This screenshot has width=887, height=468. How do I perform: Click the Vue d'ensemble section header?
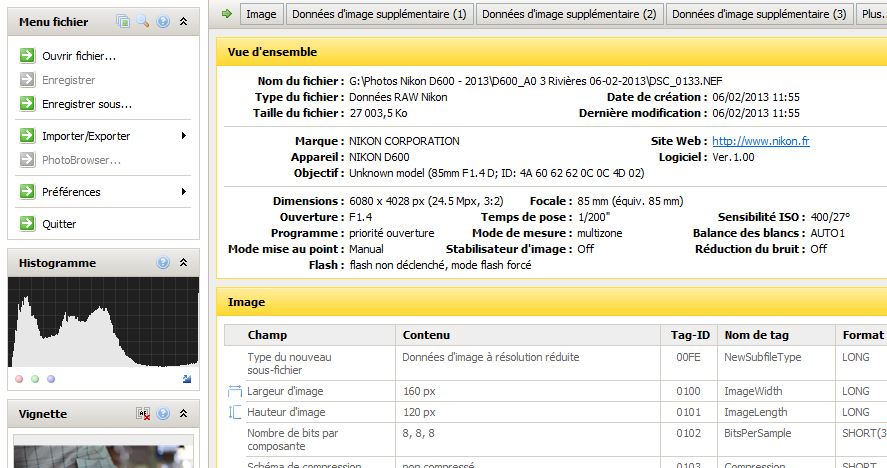coord(552,52)
